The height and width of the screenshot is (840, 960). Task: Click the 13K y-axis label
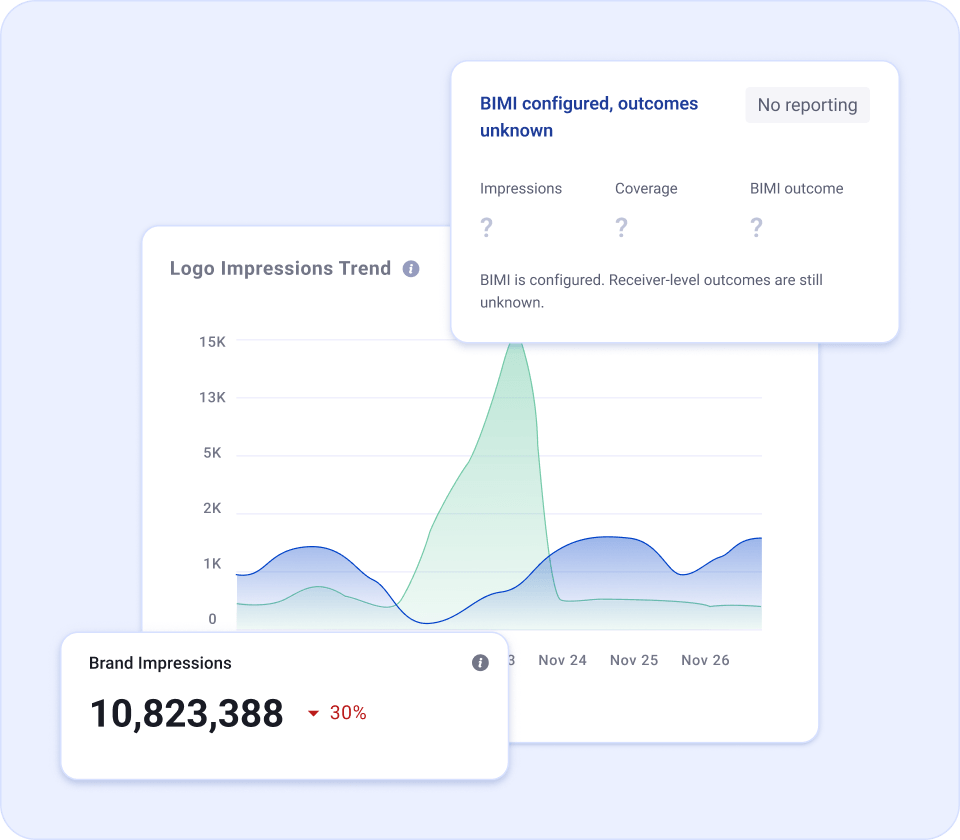pyautogui.click(x=212, y=397)
